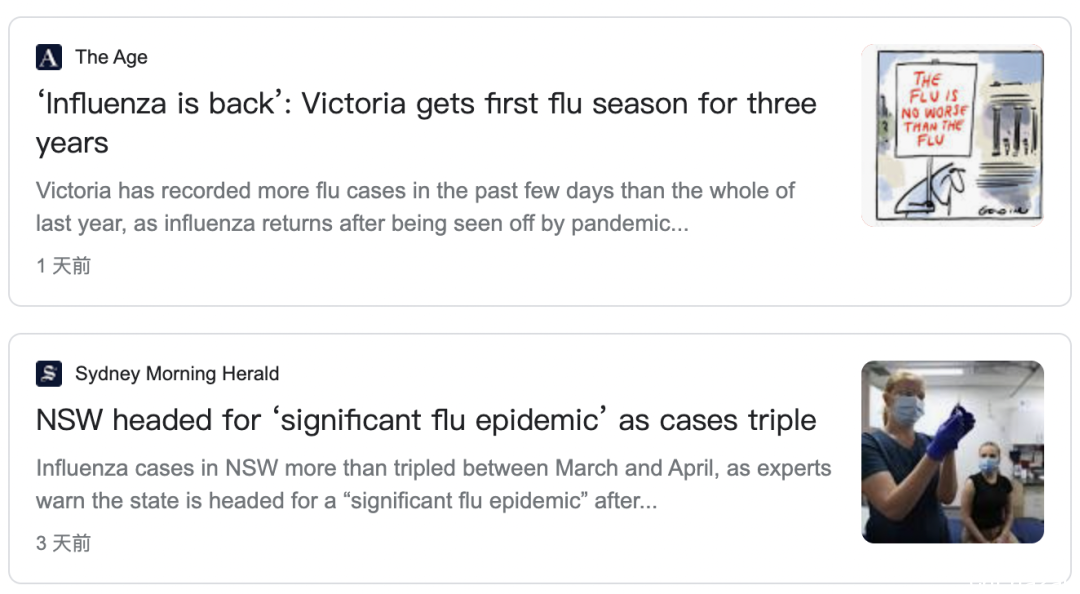Click the snippet starting 'Influenza cases in NSW'
Image resolution: width=1080 pixels, height=594 pixels.
click(434, 484)
